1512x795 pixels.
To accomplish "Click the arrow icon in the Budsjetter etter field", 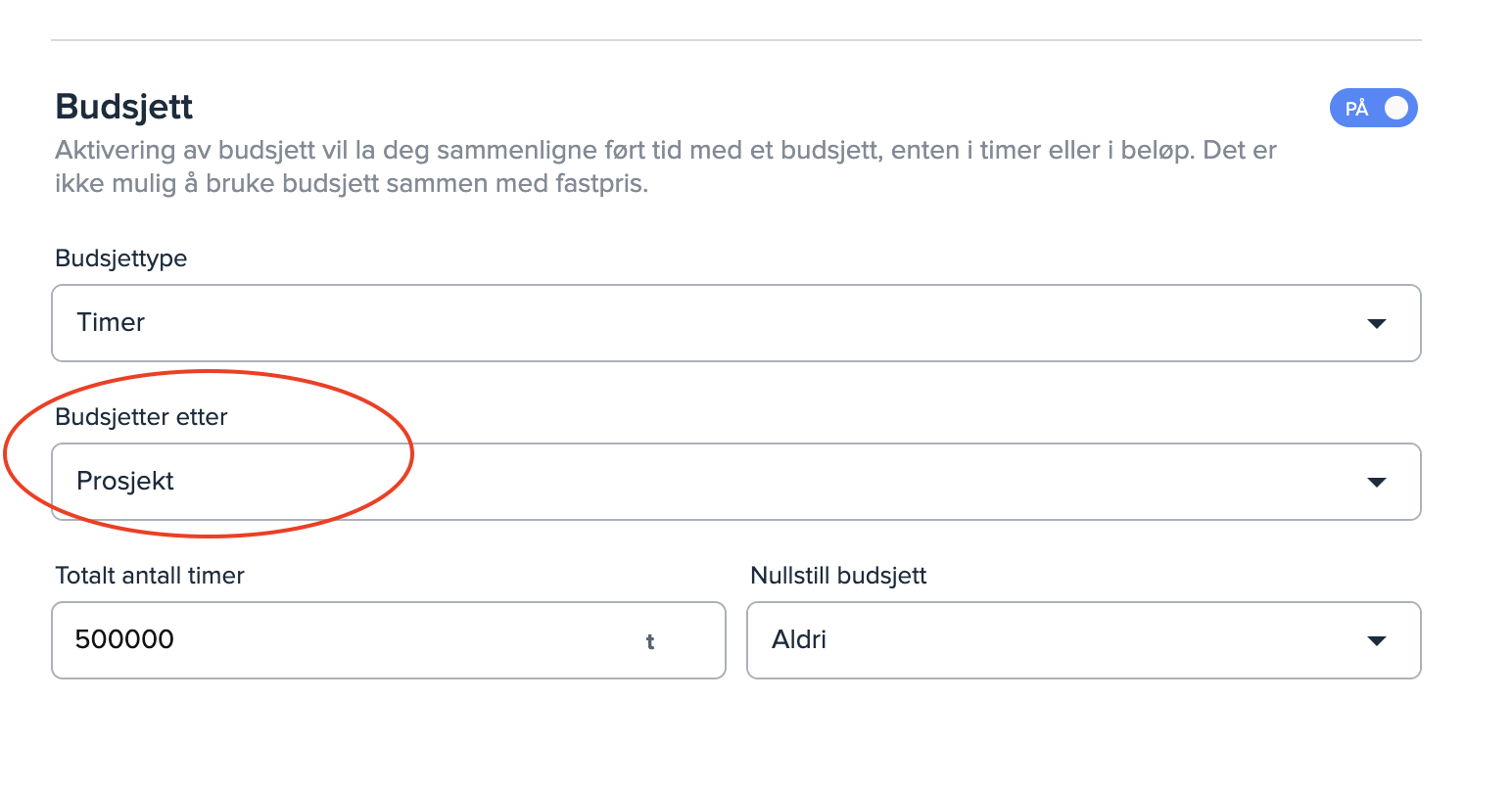I will click(x=1376, y=482).
